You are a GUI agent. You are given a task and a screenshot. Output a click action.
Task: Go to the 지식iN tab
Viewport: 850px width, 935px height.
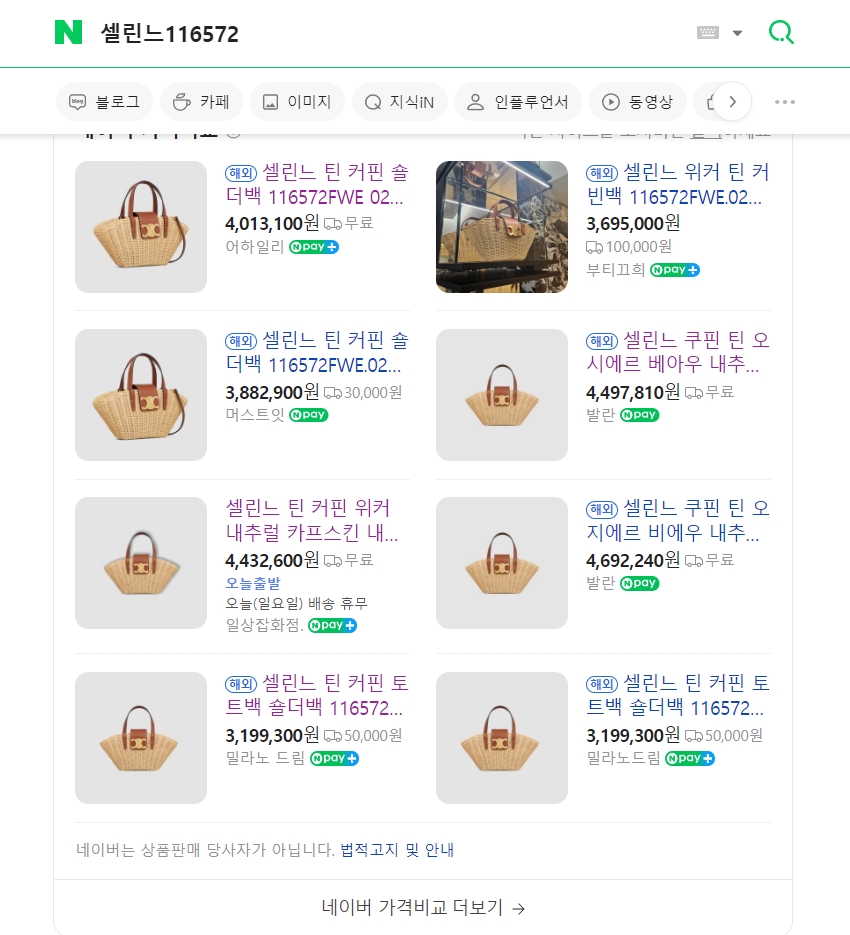point(399,102)
